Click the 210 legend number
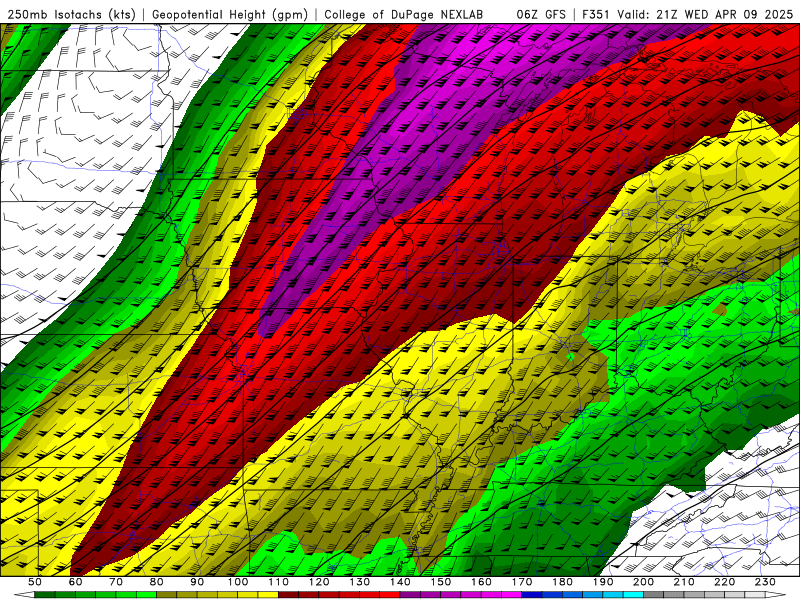Viewport: 800px width, 600px height. click(684, 582)
